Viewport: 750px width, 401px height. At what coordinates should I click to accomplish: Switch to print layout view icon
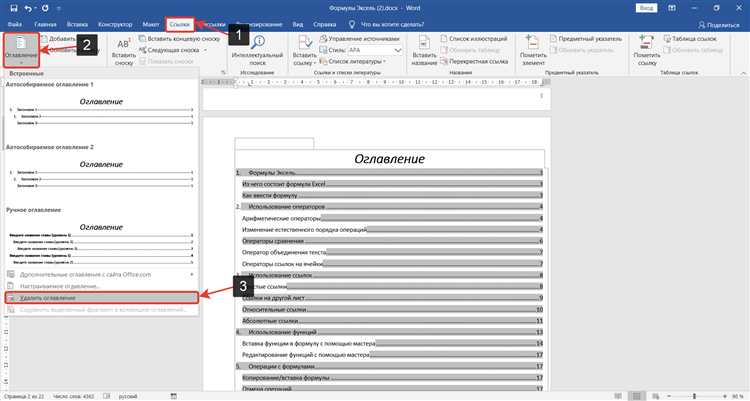tap(637, 396)
